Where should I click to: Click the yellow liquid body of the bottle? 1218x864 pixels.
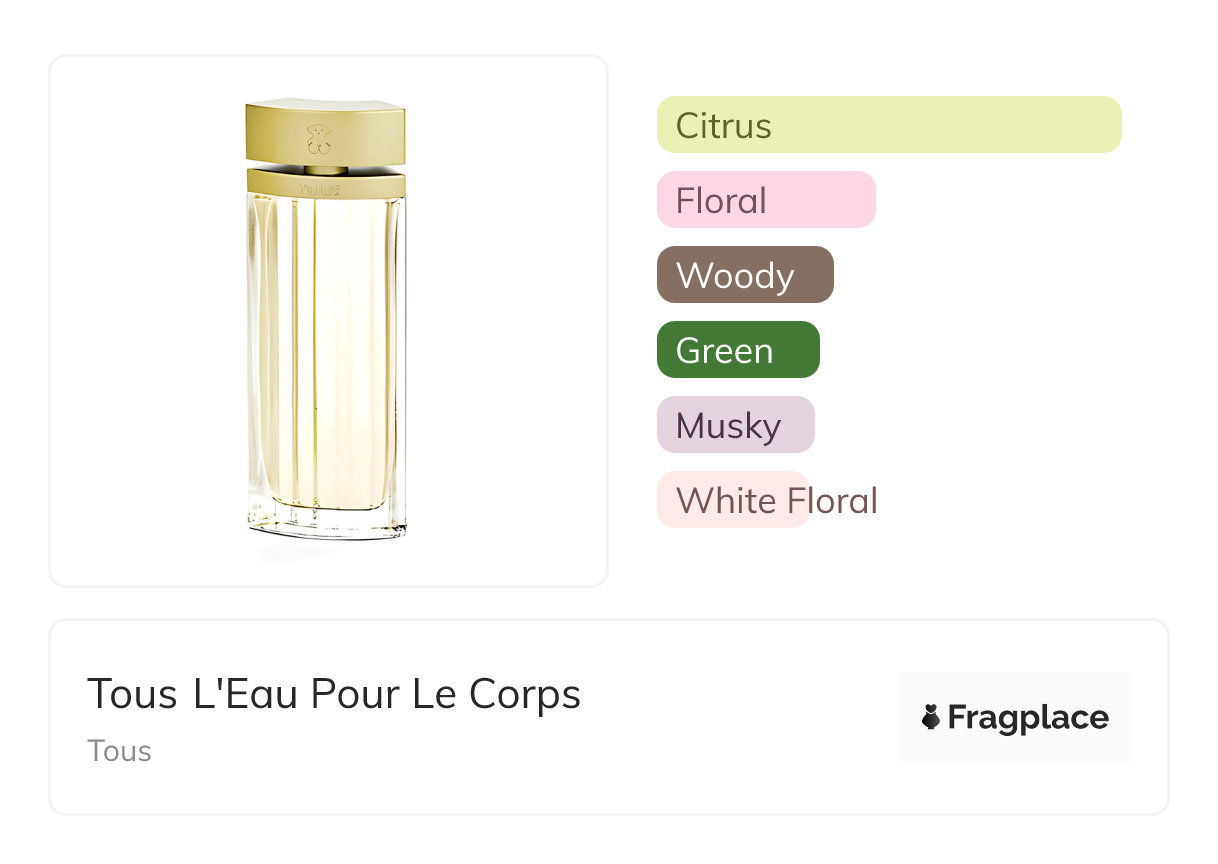click(326, 350)
